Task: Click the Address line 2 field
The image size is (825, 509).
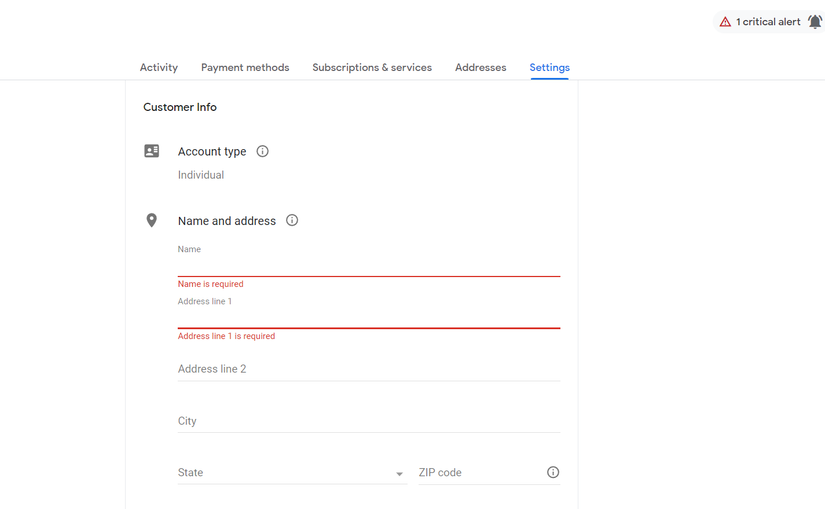Action: 369,369
